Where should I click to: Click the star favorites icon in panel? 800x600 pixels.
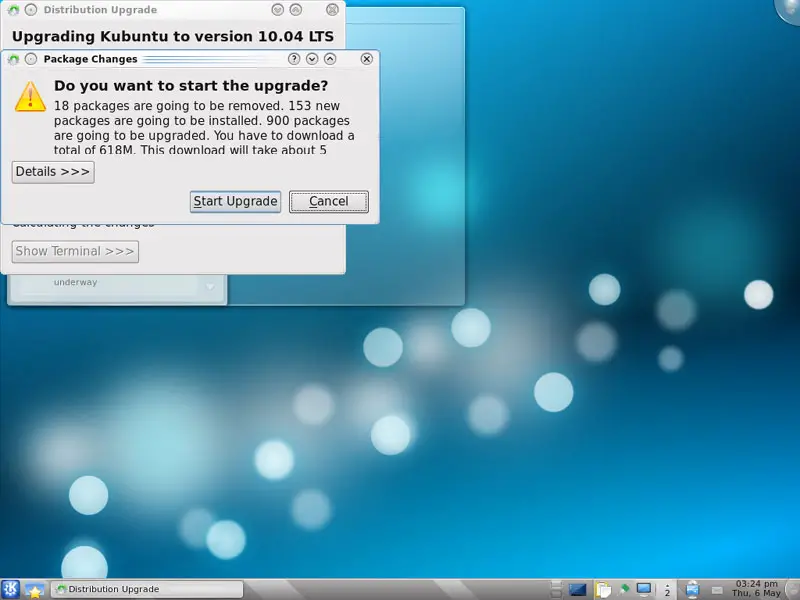(x=34, y=590)
